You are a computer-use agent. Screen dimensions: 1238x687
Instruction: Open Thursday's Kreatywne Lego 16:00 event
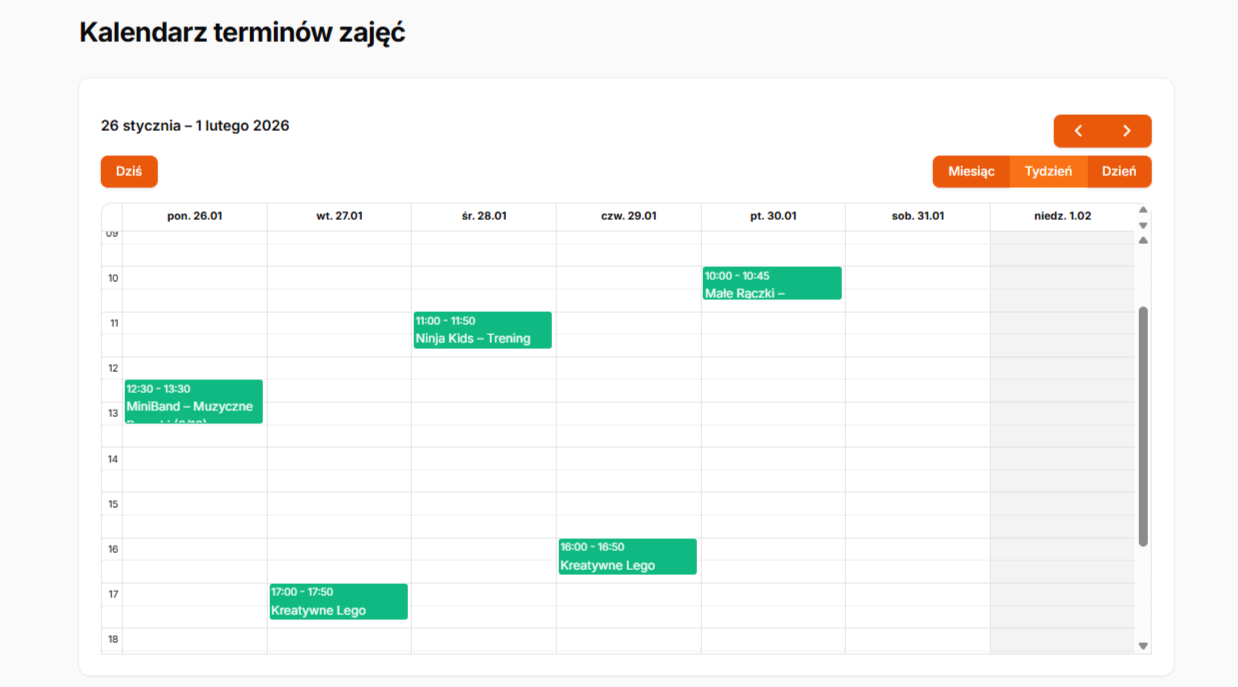pos(627,557)
